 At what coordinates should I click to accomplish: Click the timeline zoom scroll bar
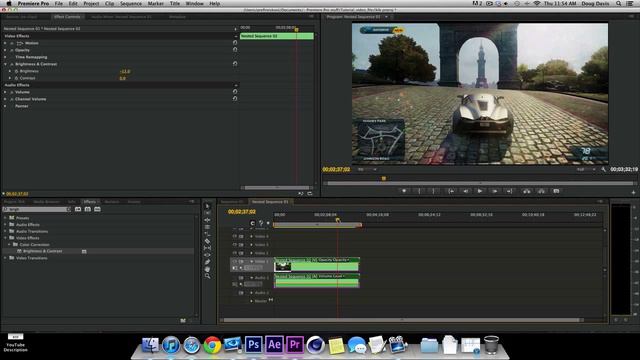402,320
